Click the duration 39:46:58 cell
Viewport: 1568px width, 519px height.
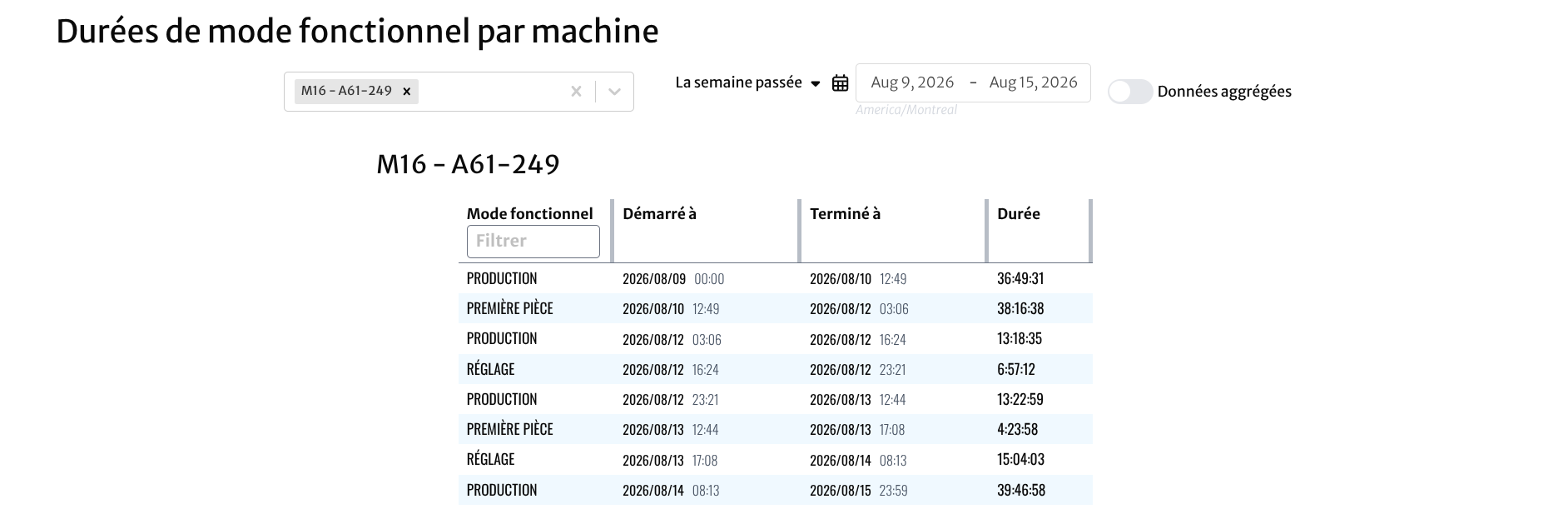click(1020, 490)
